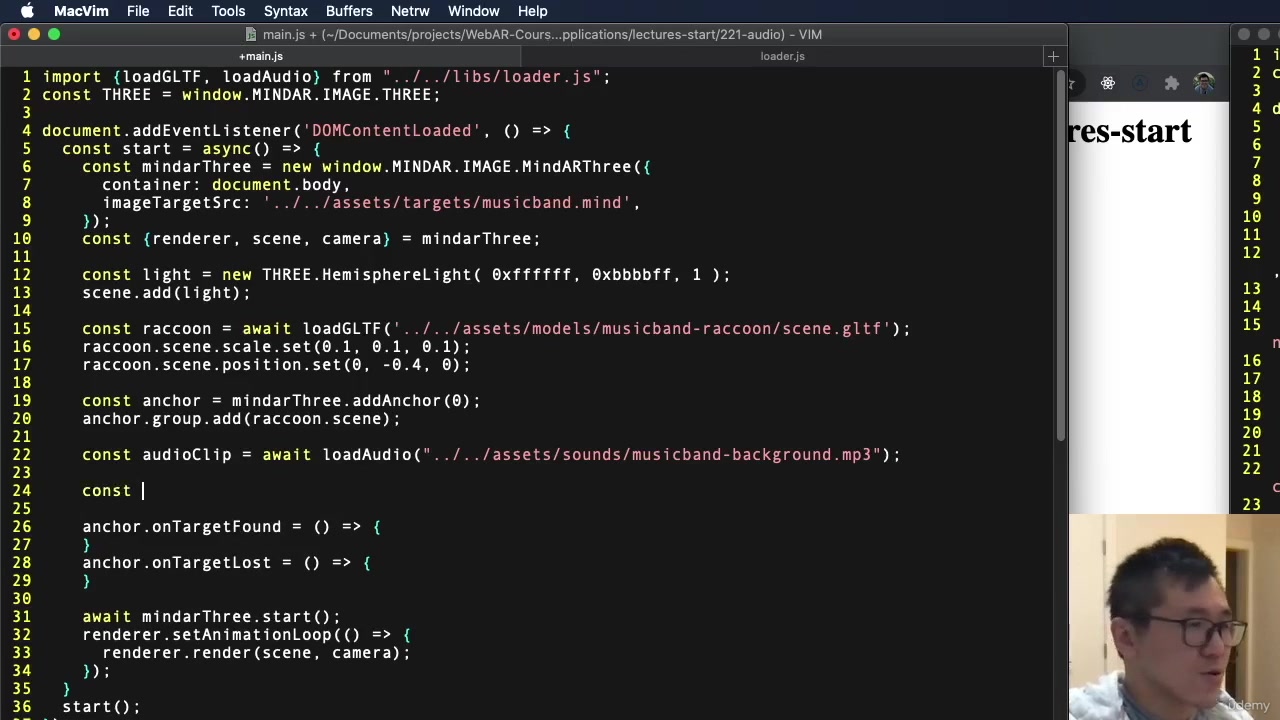
Task: Click the atom-shaped extension icon
Action: (x=1107, y=83)
